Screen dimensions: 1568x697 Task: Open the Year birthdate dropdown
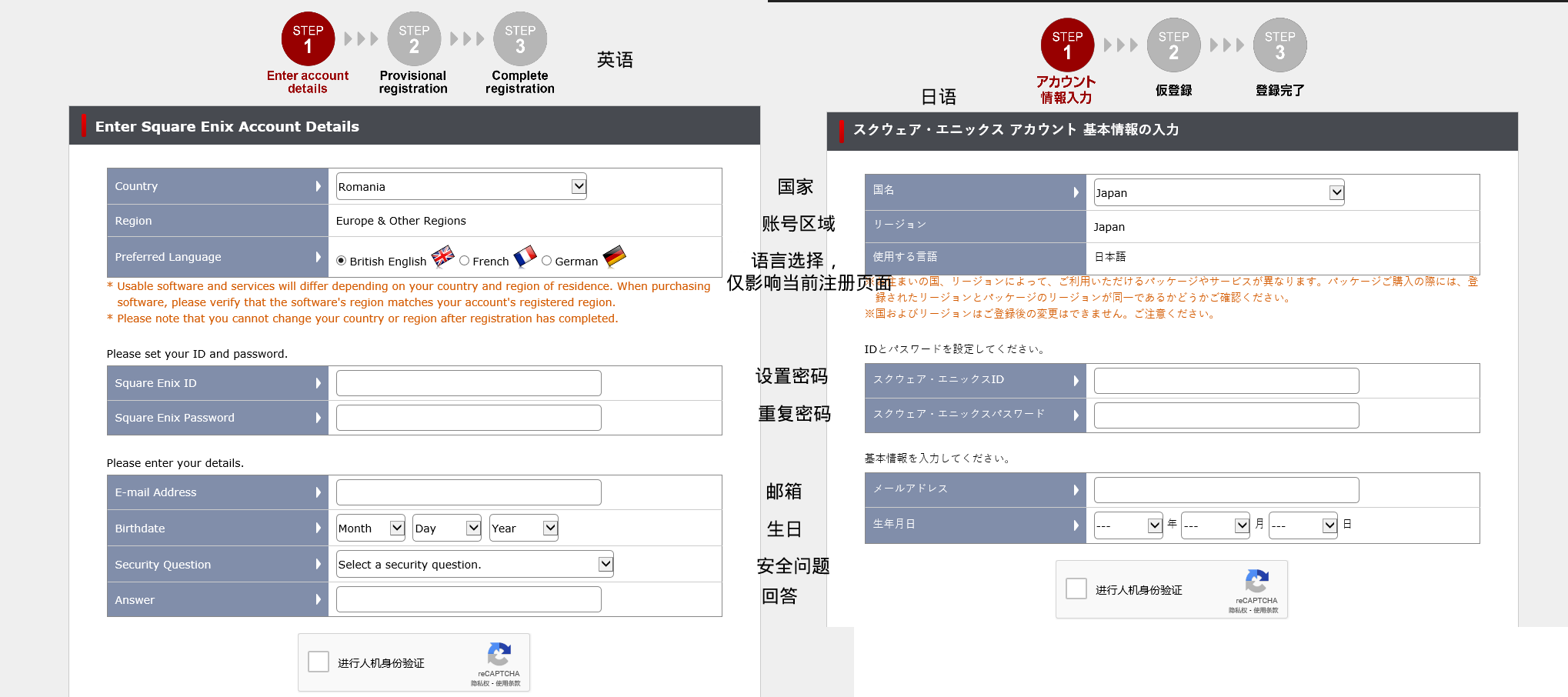[524, 528]
